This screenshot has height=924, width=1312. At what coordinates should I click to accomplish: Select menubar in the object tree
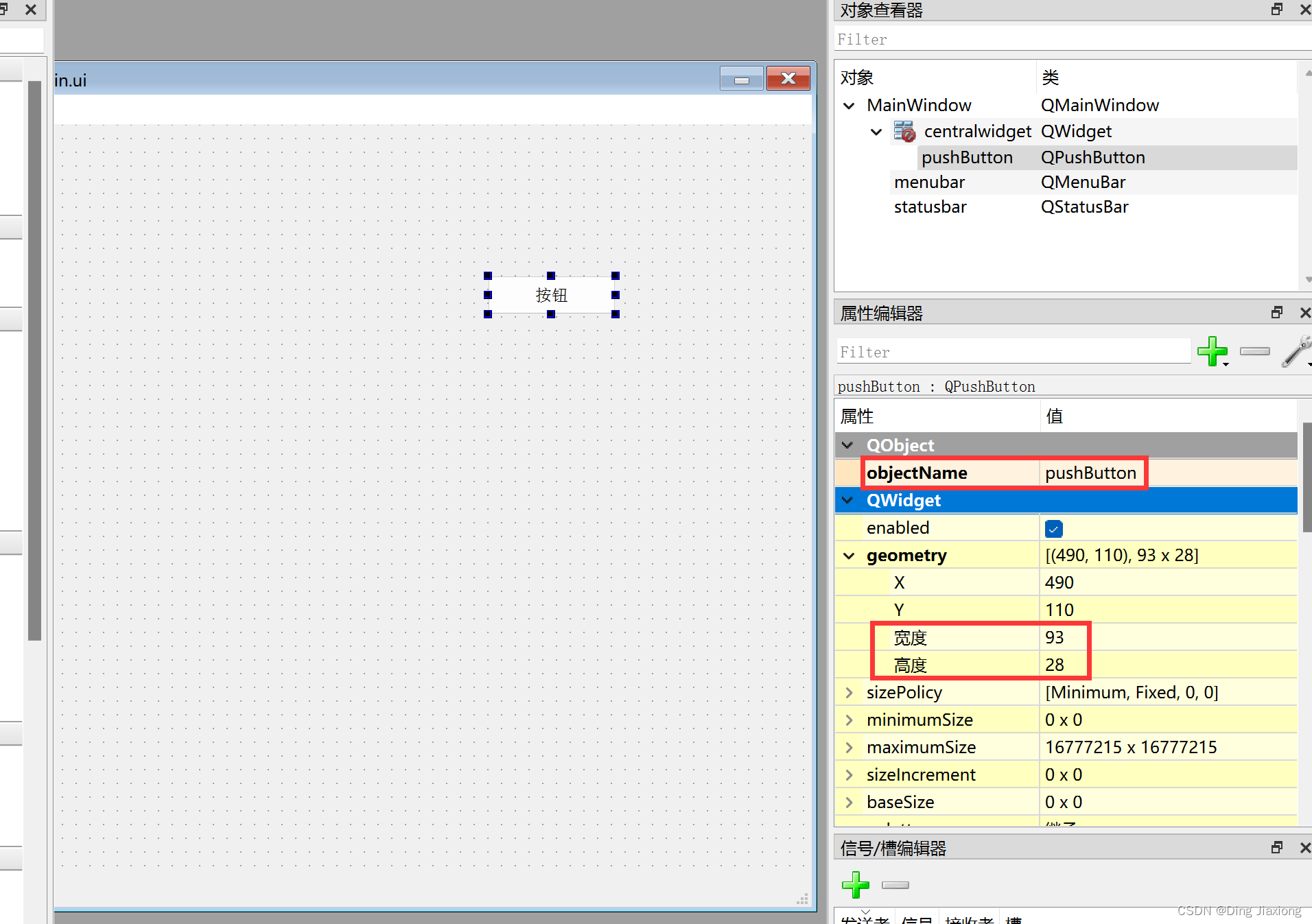[929, 182]
